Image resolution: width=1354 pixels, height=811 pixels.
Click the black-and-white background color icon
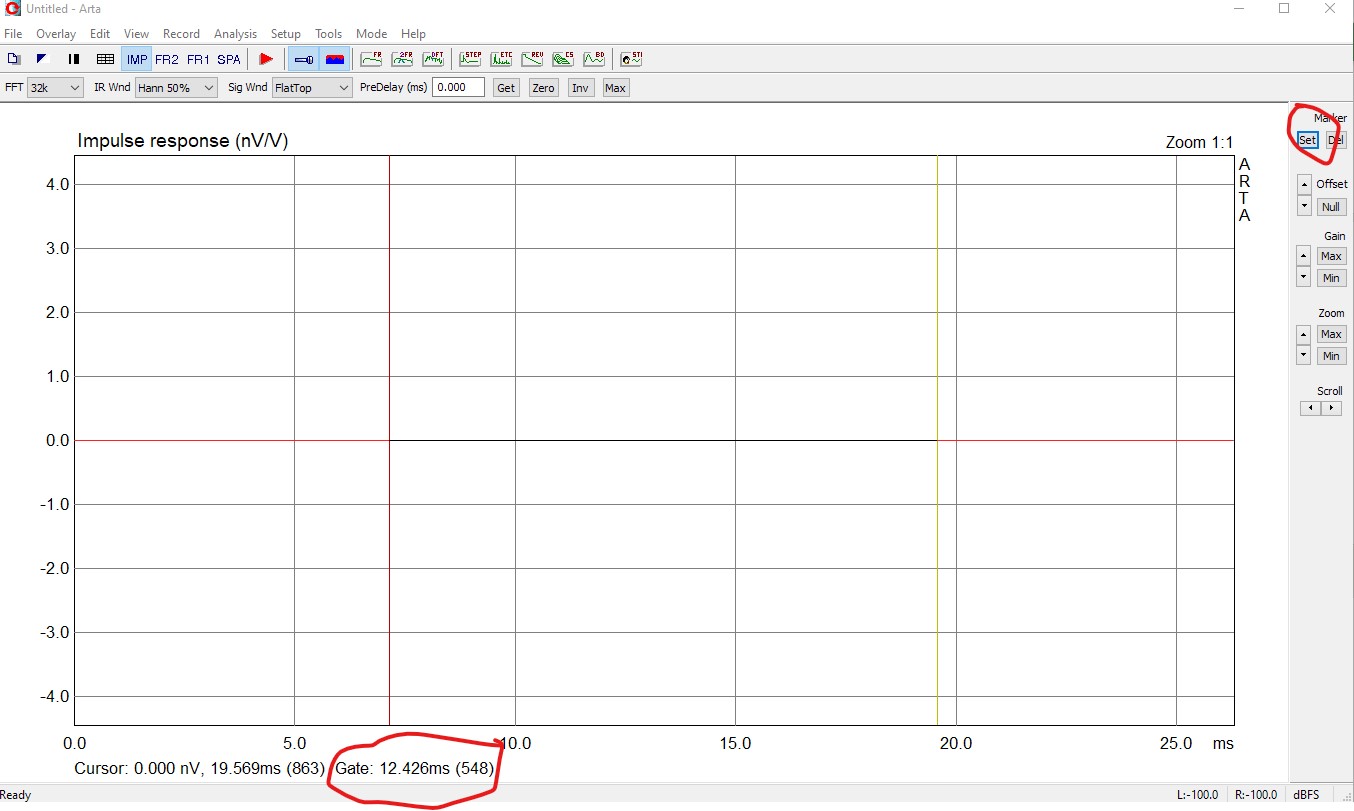click(43, 59)
